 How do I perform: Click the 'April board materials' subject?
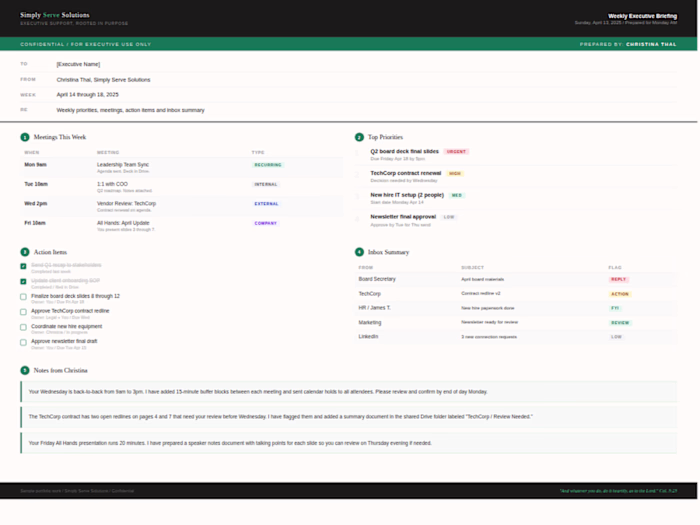[x=483, y=279]
